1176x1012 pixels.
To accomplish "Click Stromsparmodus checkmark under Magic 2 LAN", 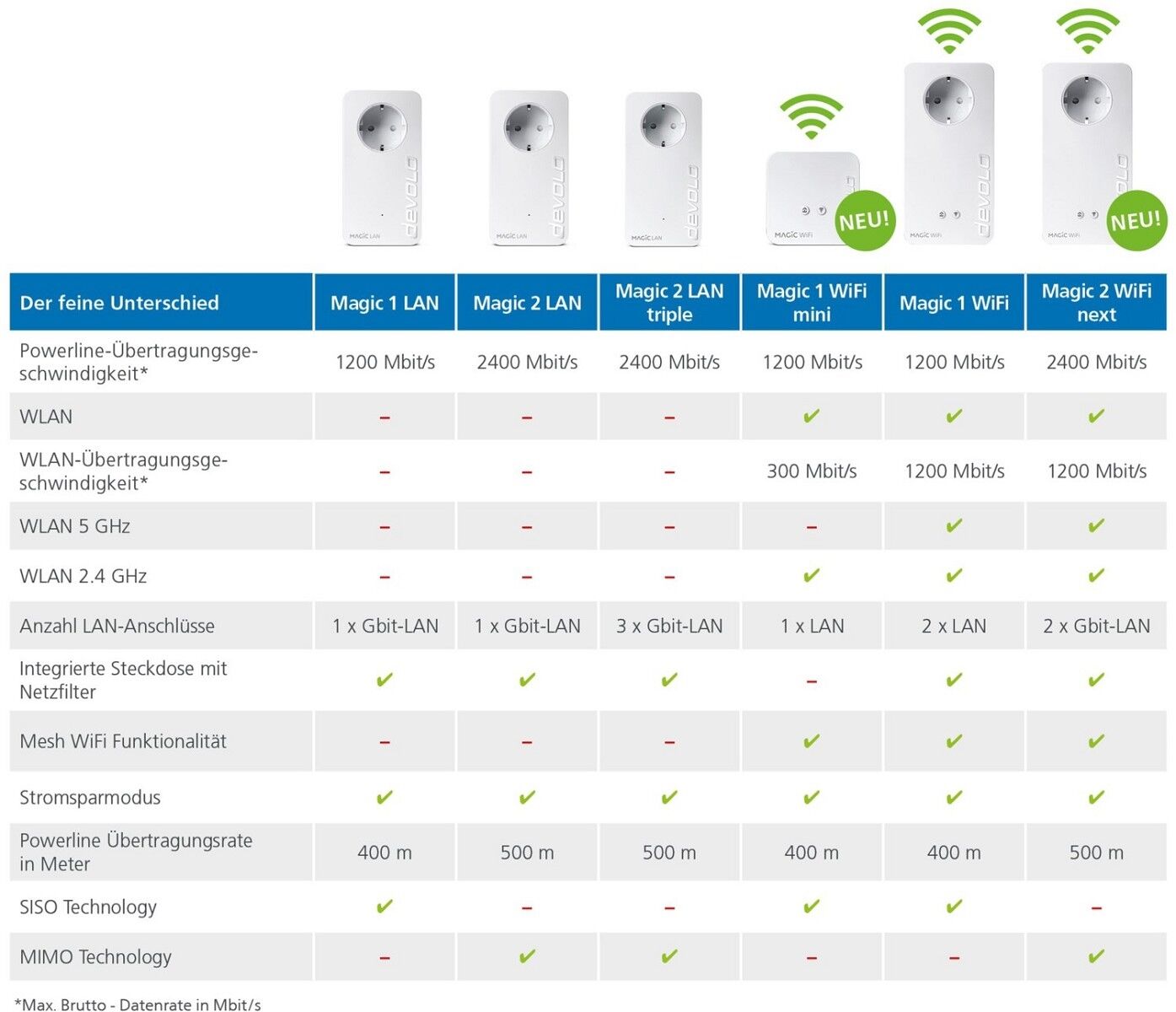I will [527, 797].
